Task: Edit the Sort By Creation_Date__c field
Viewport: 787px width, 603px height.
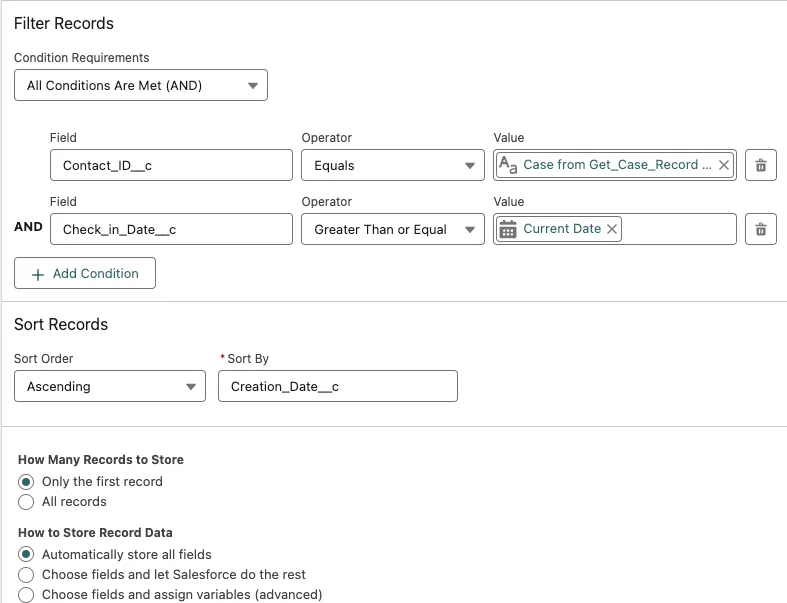Action: coord(337,386)
